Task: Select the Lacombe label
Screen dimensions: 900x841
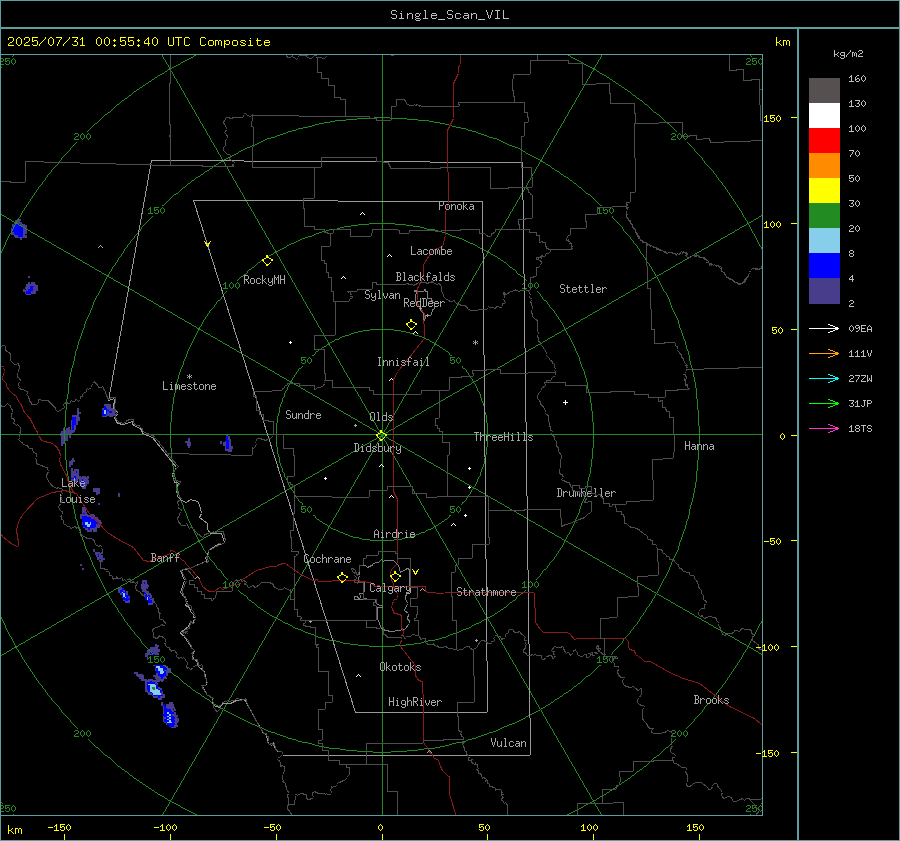Action: (x=431, y=251)
